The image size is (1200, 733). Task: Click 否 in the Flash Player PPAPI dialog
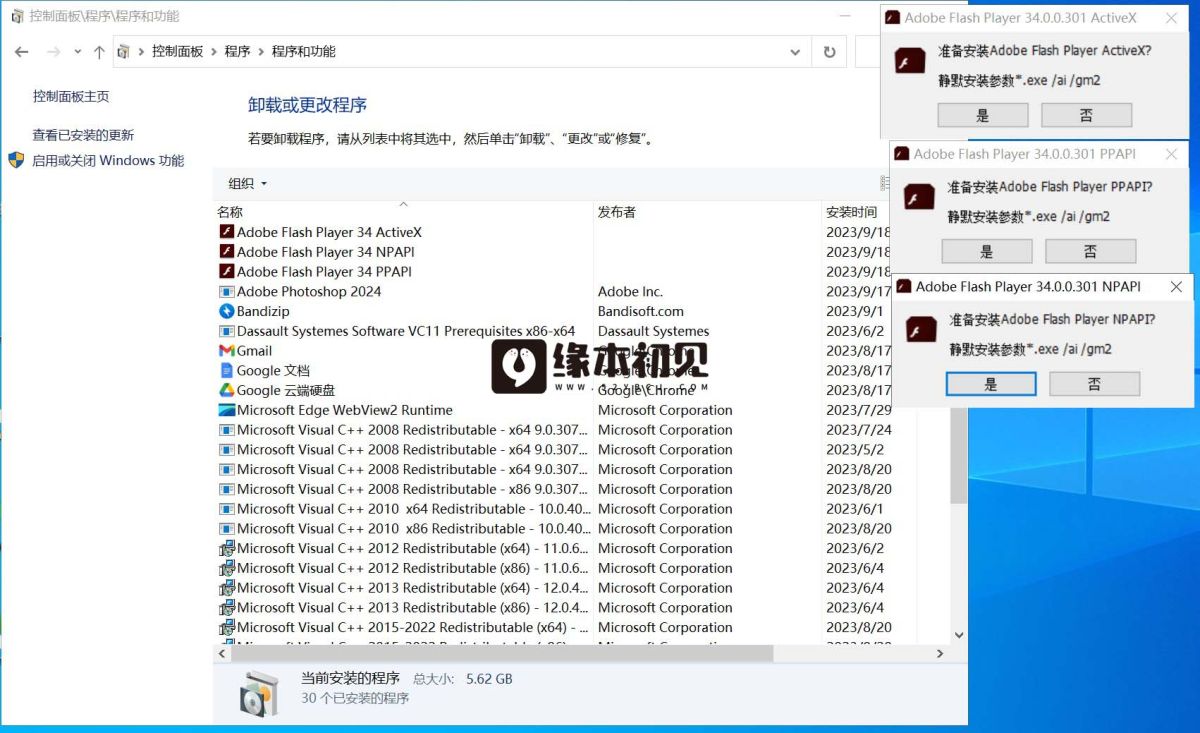[1091, 251]
